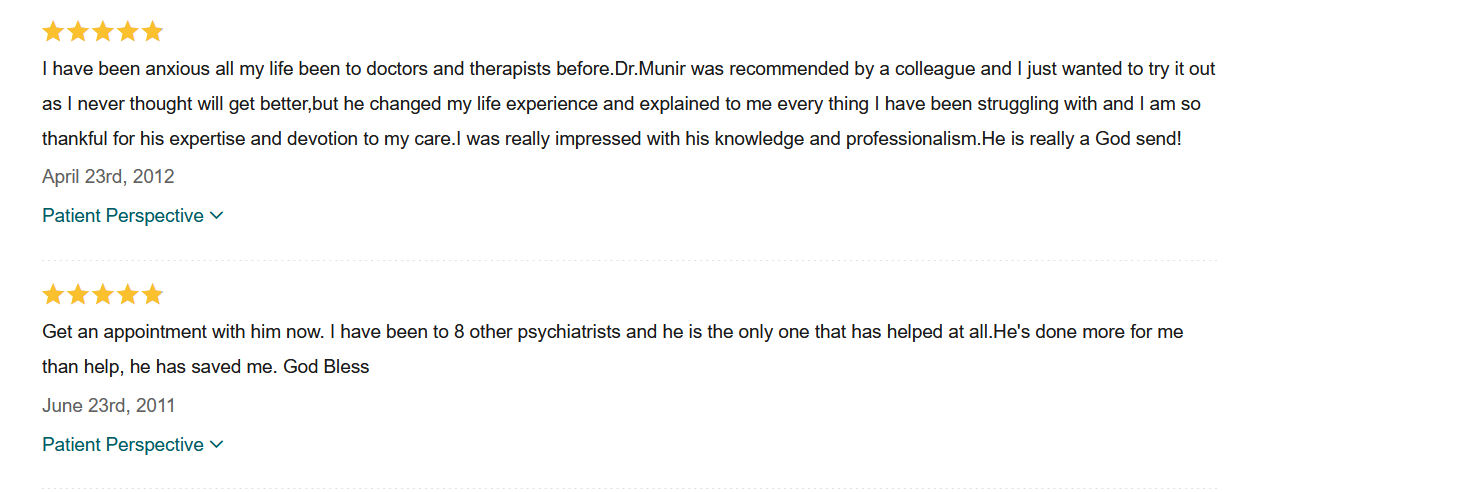Open Patient Perspective link under the June 2011 review
This screenshot has height=492, width=1475.
[x=123, y=445]
